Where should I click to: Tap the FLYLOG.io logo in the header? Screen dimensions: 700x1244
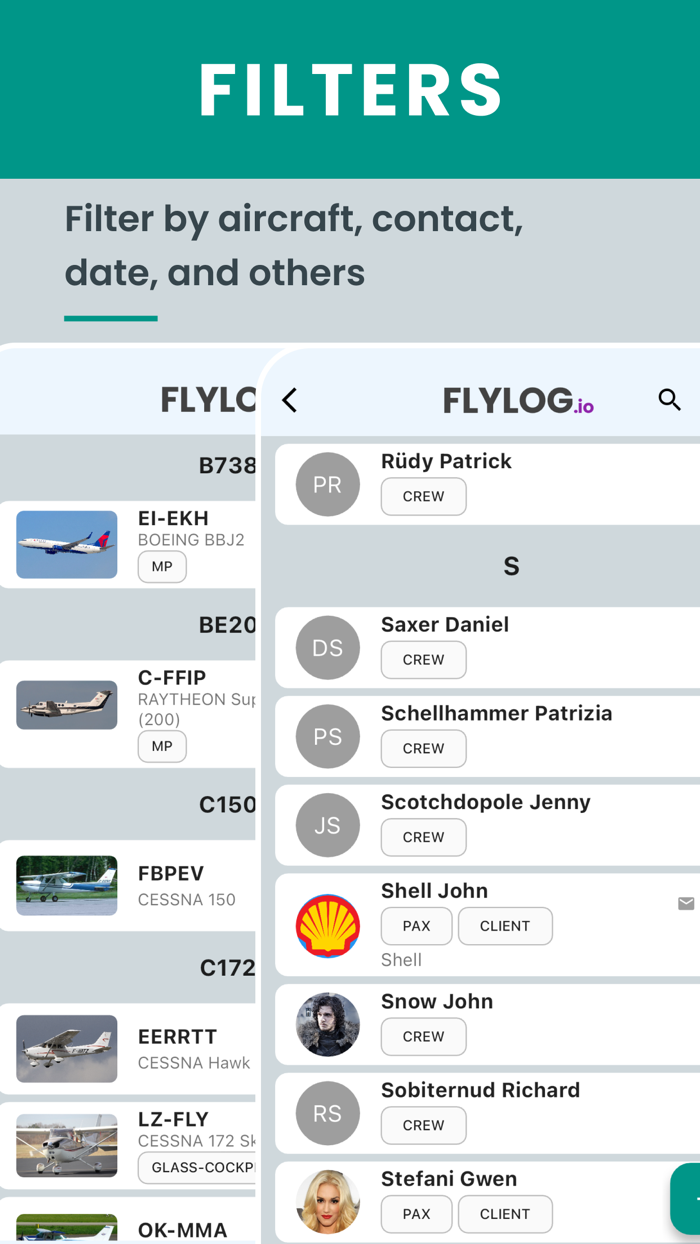click(518, 399)
